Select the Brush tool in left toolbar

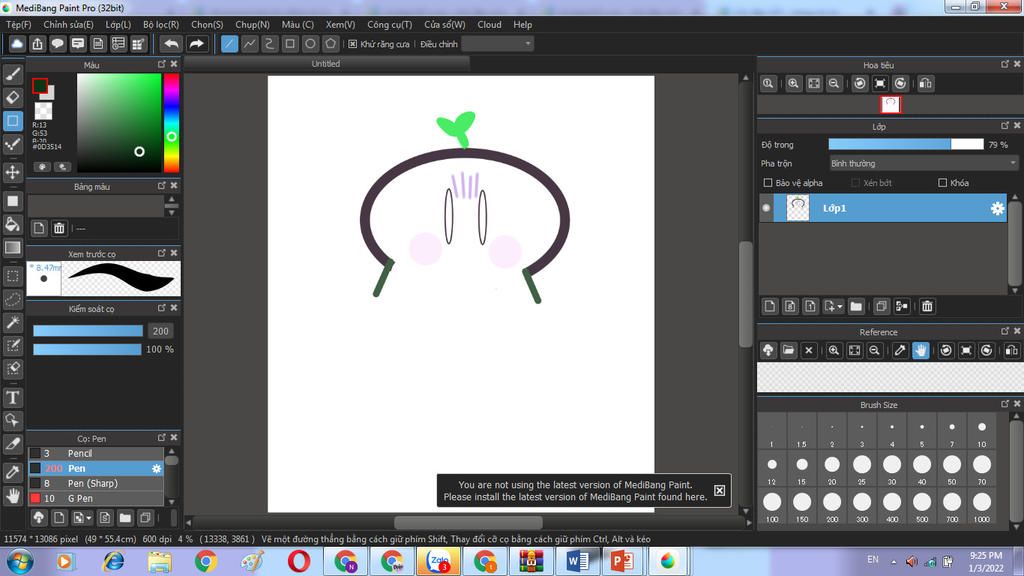(x=12, y=74)
